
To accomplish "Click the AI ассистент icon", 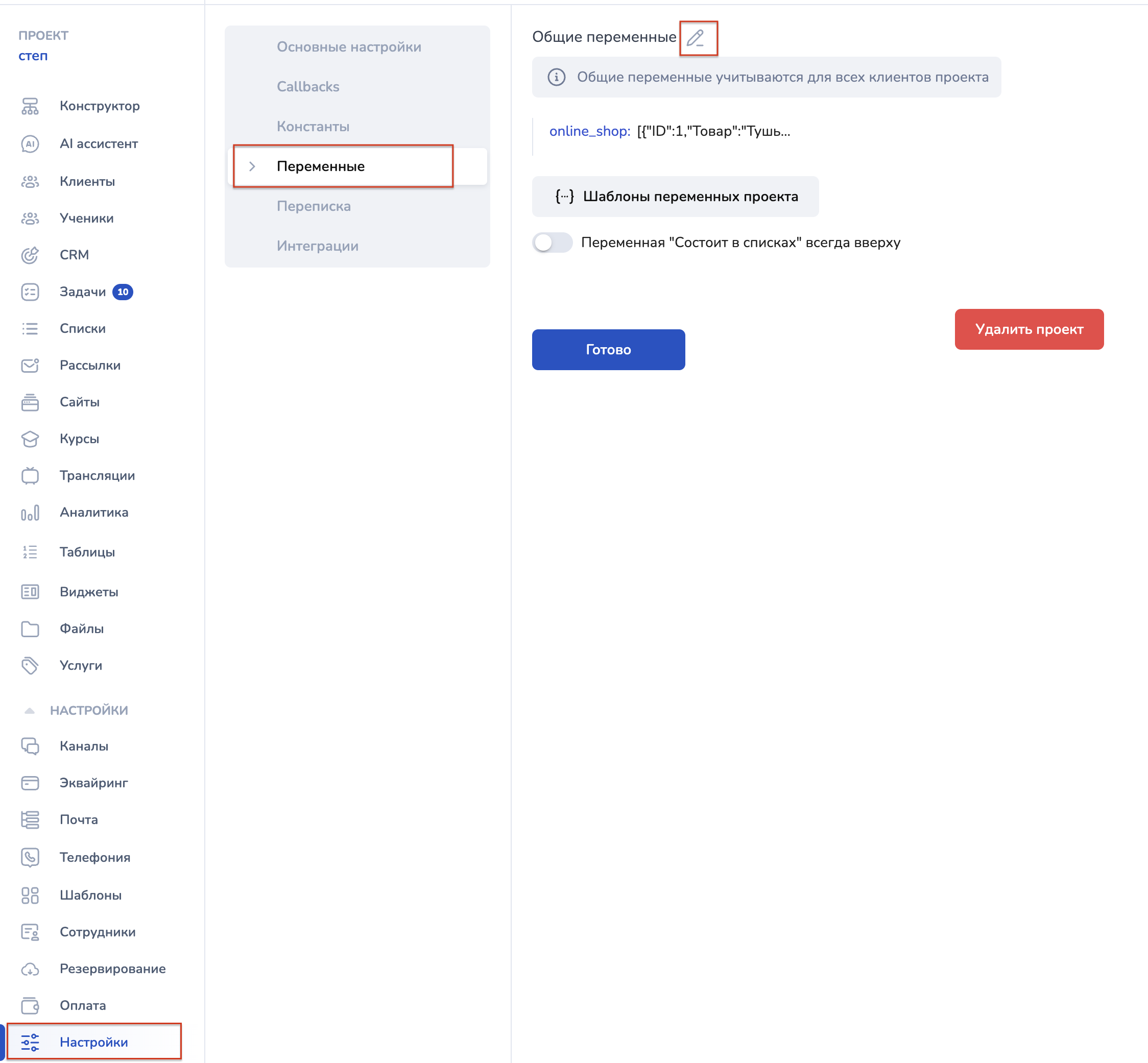I will tap(30, 144).
